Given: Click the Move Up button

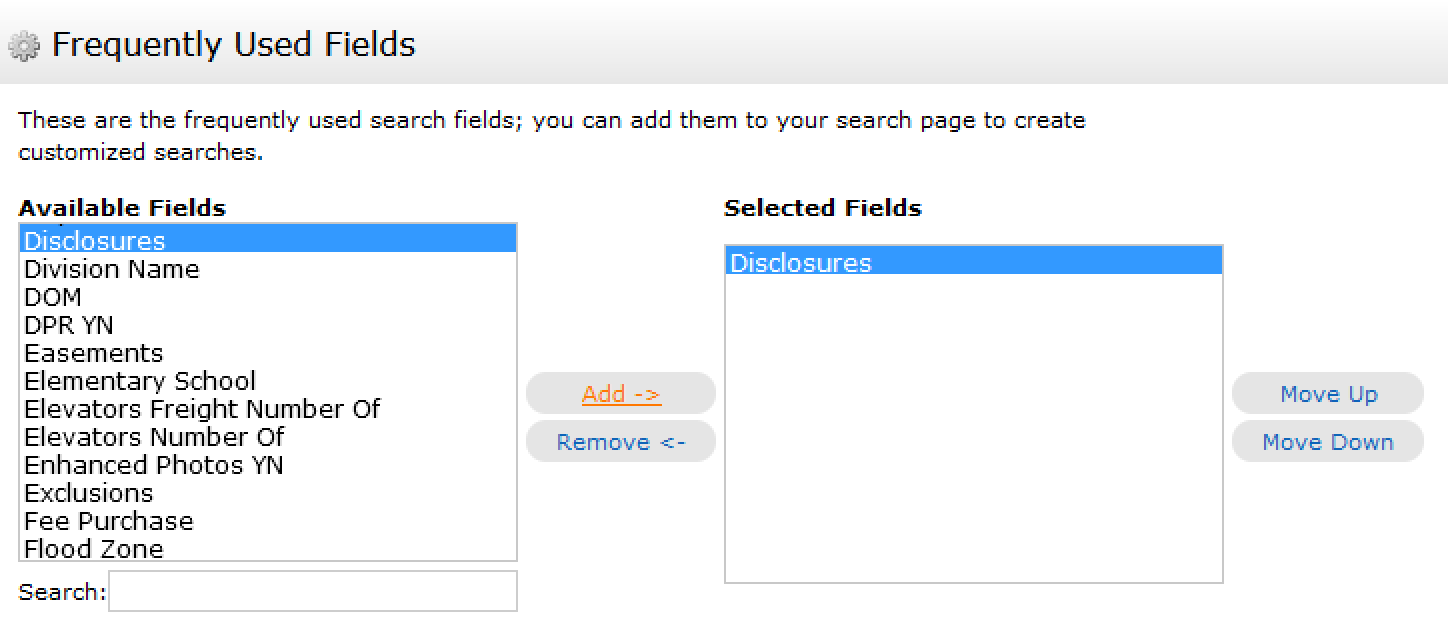Looking at the screenshot, I should pyautogui.click(x=1328, y=394).
